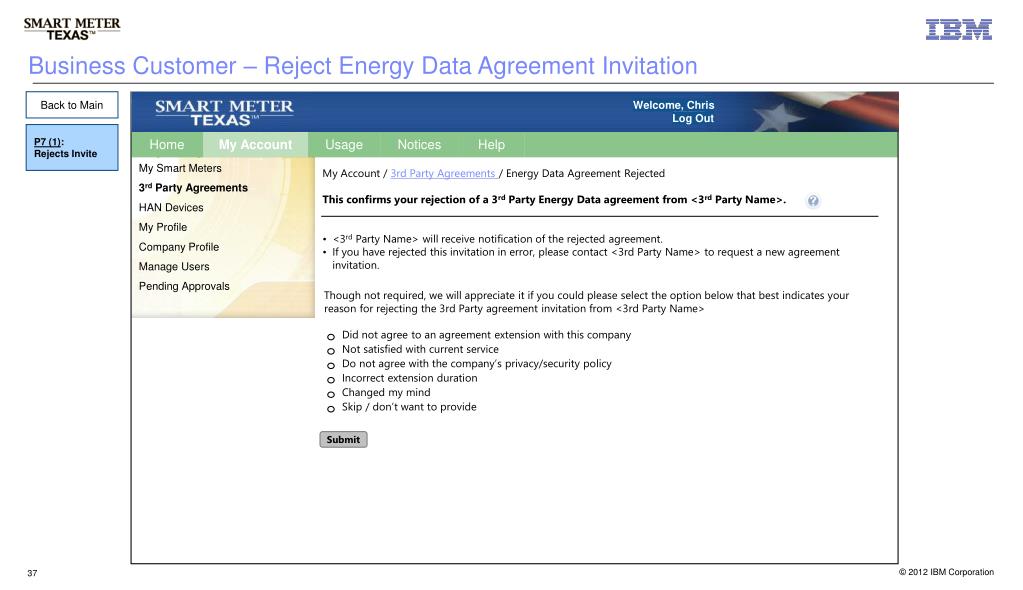Open the Home tab
This screenshot has height=590, width=1023.
(166, 145)
